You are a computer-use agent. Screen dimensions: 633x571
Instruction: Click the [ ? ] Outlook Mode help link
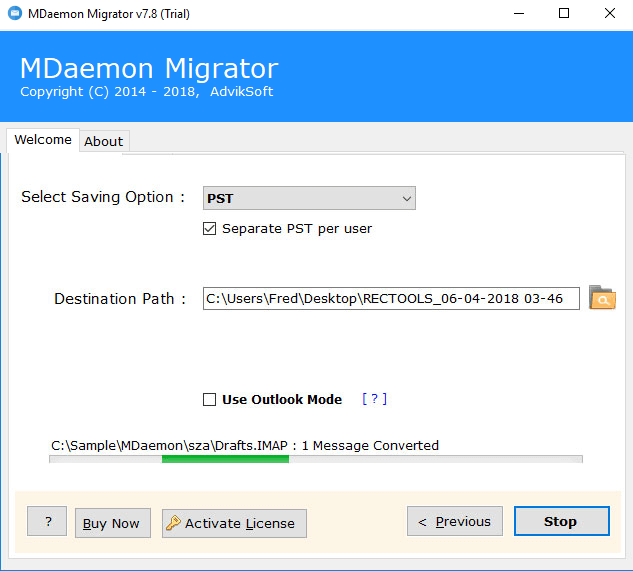click(374, 399)
